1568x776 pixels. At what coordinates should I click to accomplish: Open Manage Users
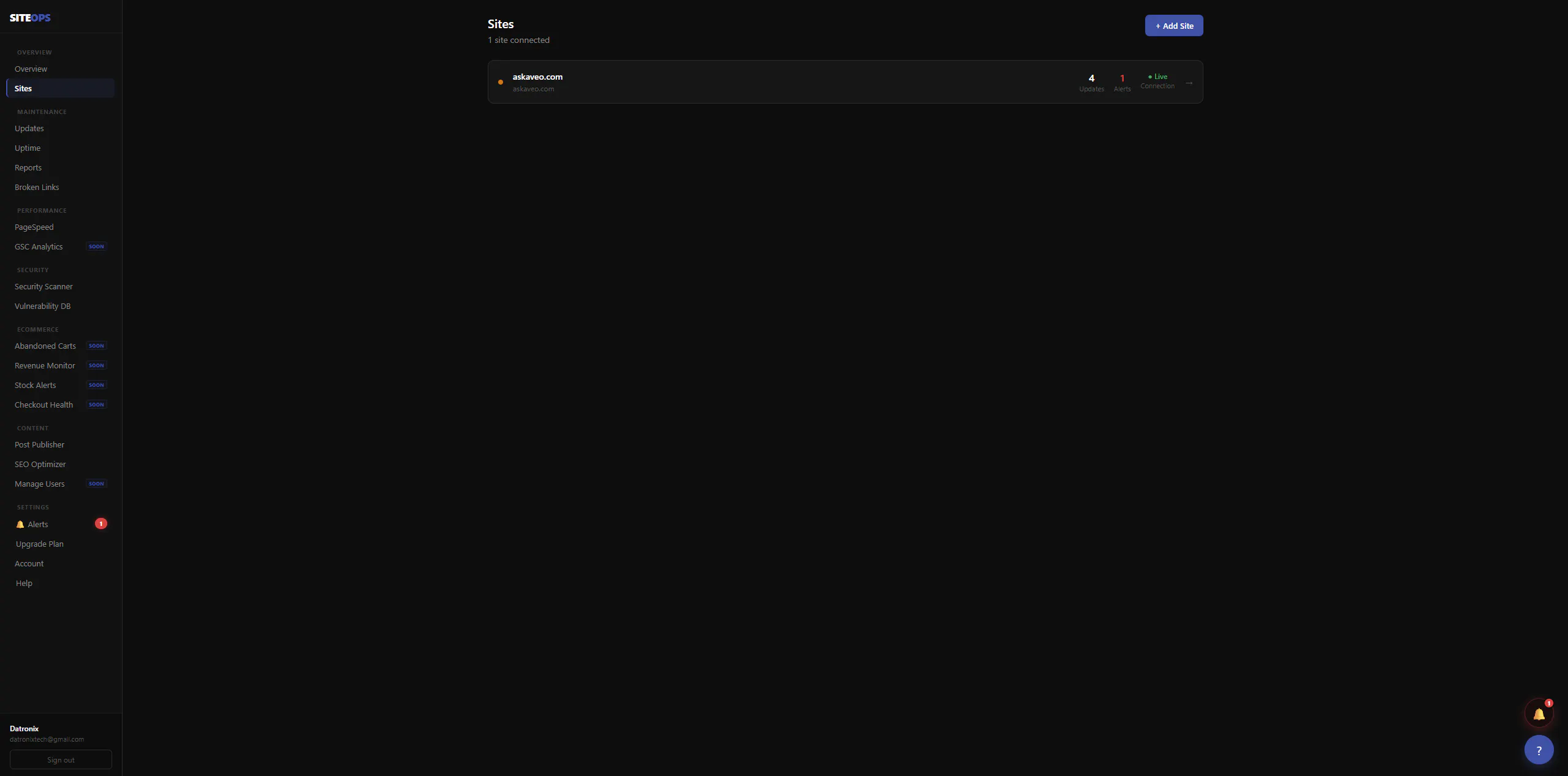click(60, 484)
